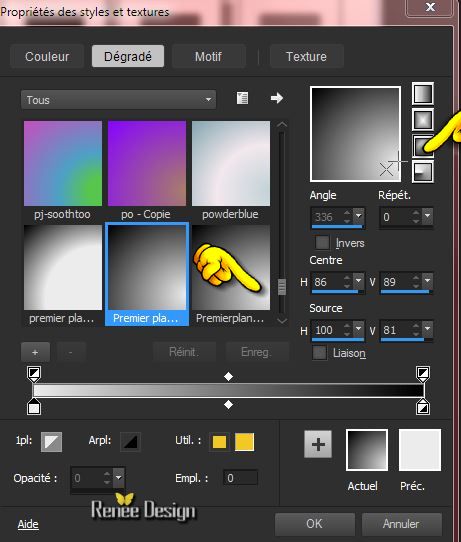This screenshot has width=461, height=542.
Task: Enable the Invers checkbox
Action: click(x=322, y=242)
